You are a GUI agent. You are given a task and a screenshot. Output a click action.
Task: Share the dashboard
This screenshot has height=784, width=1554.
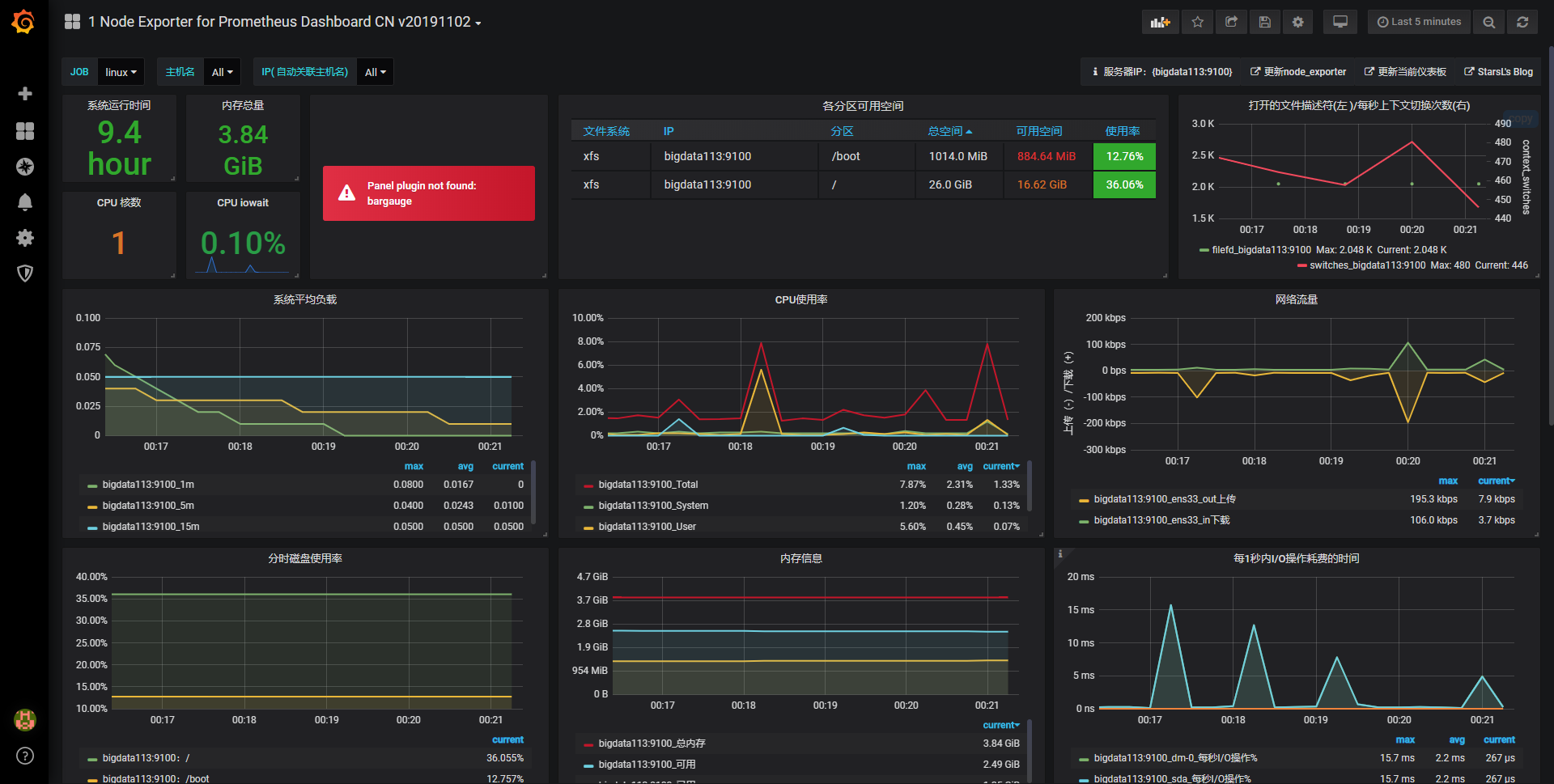click(1231, 22)
